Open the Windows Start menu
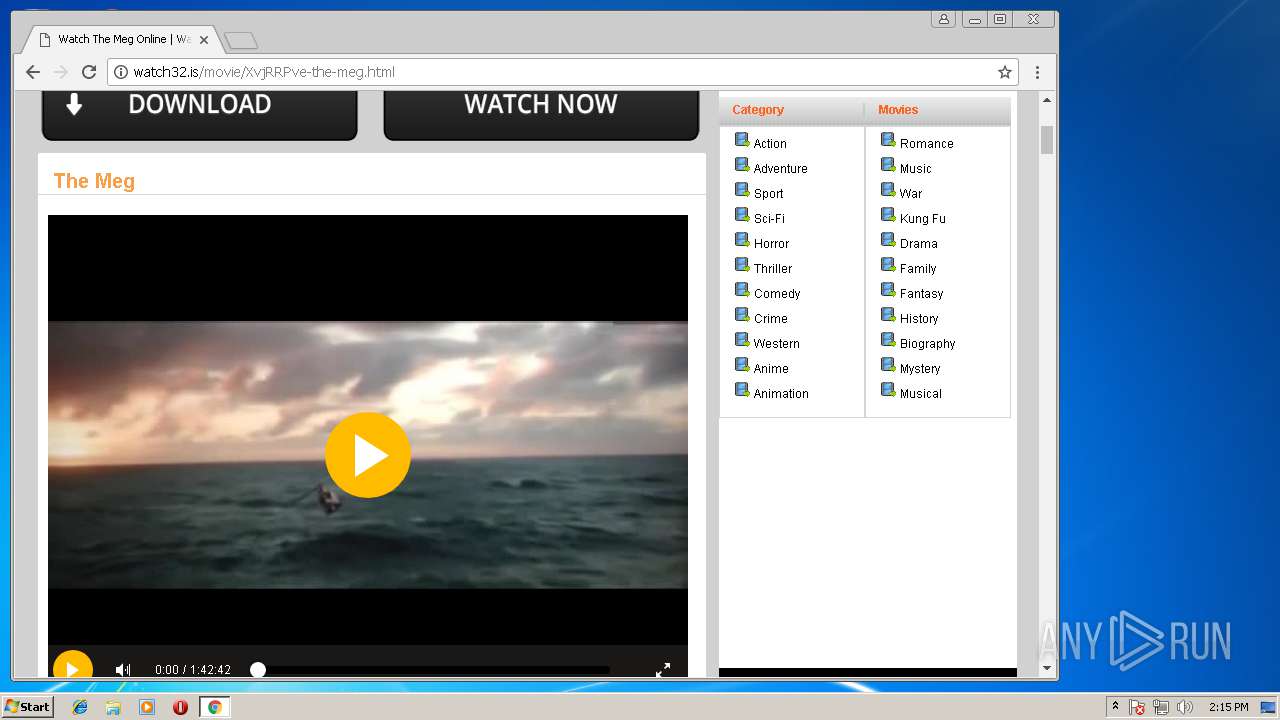This screenshot has height=720, width=1280. point(28,707)
